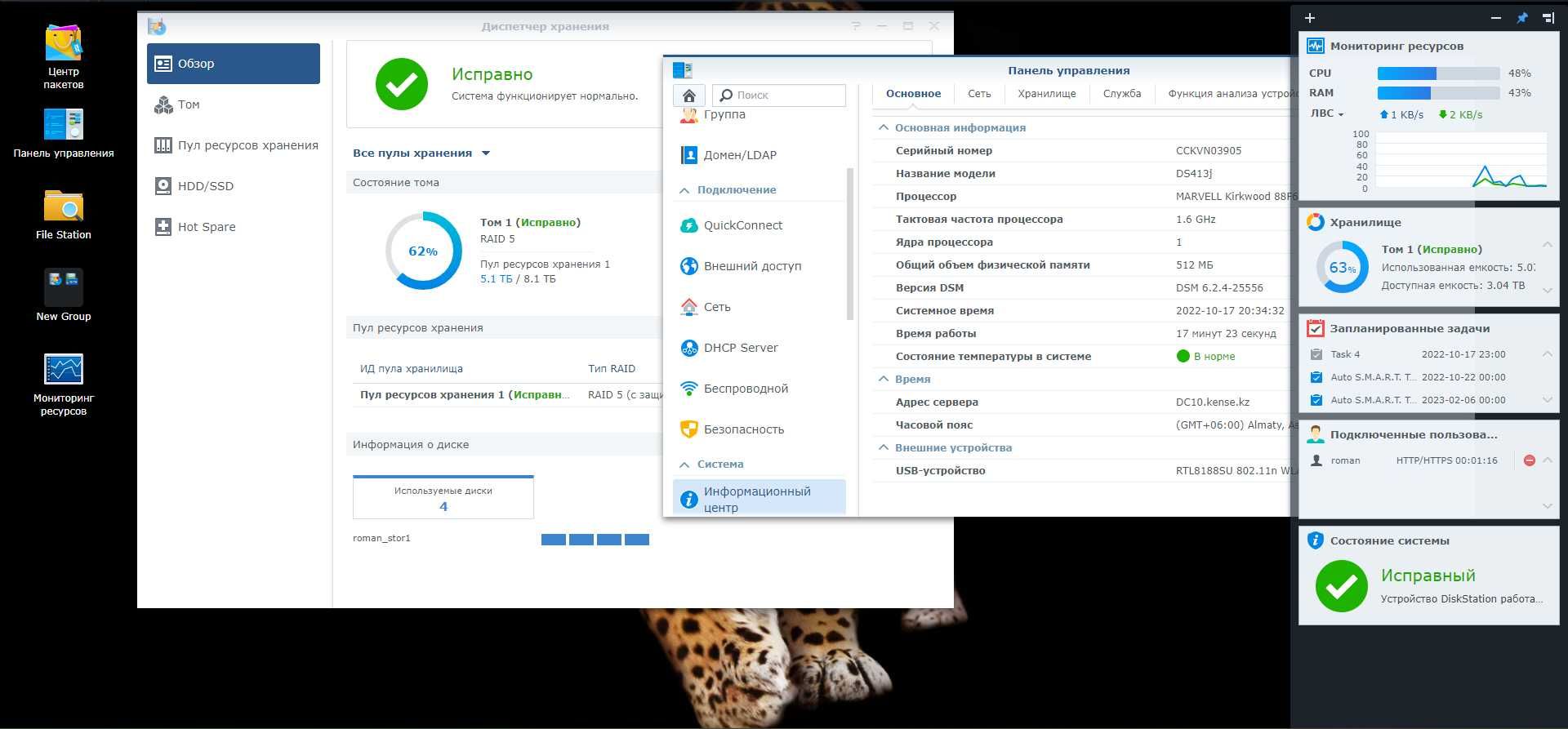Click RAM usage bar in widget
The width and height of the screenshot is (1568, 729).
click(x=1438, y=93)
